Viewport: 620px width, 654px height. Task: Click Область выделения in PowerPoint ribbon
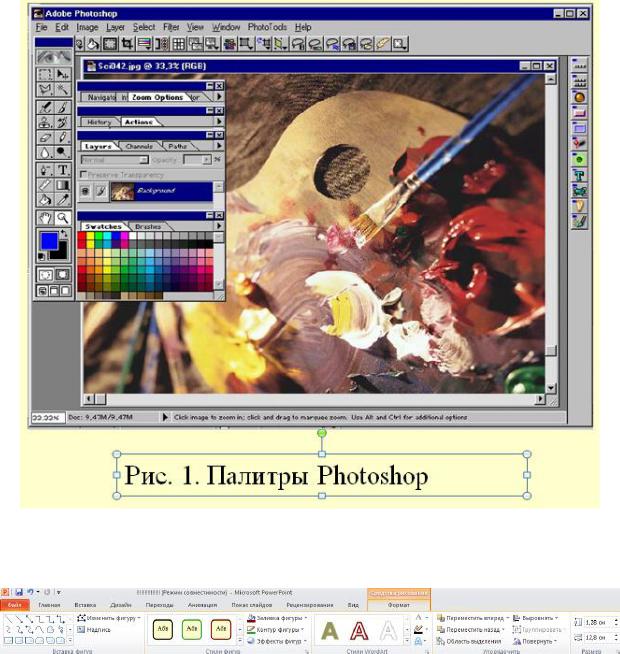click(x=469, y=641)
